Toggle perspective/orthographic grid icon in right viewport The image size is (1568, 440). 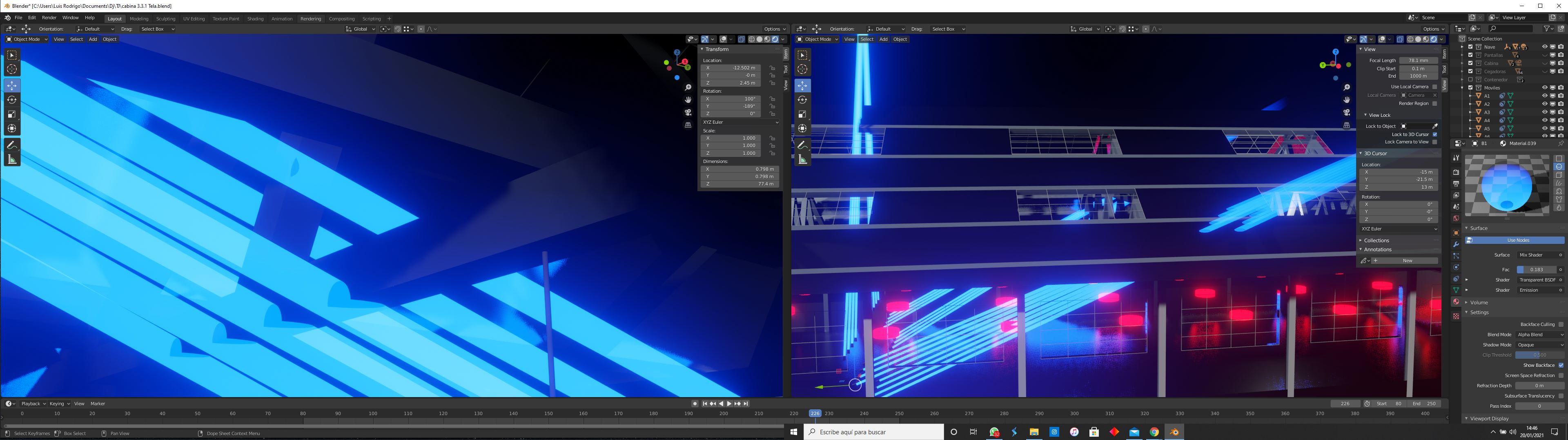point(1346,125)
